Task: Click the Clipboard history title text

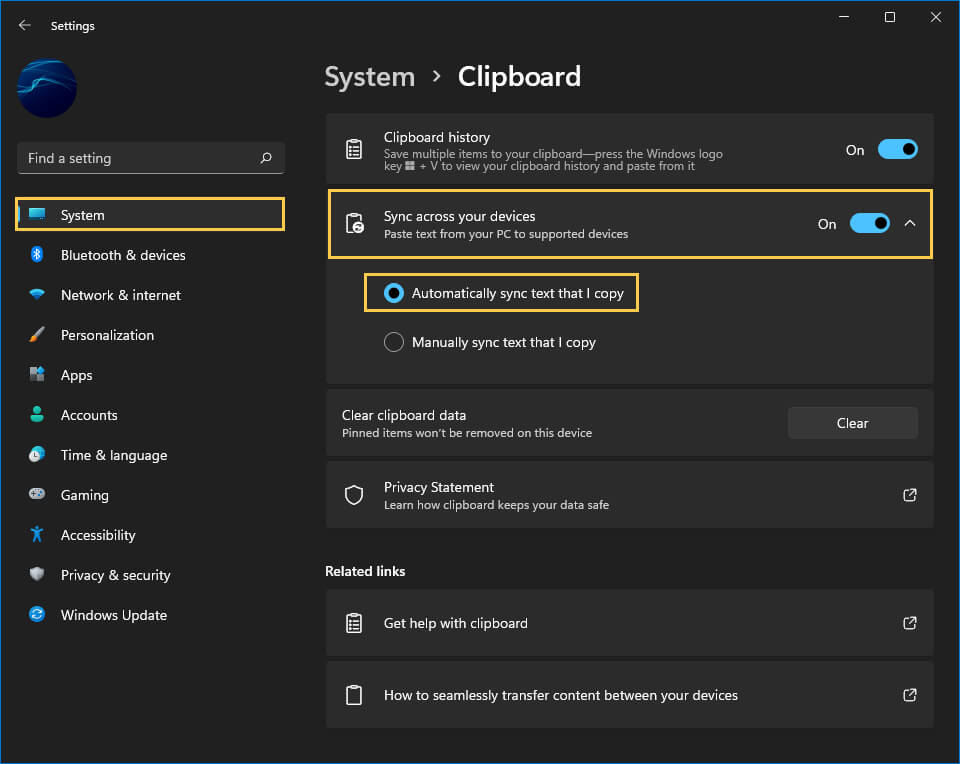Action: tap(437, 137)
